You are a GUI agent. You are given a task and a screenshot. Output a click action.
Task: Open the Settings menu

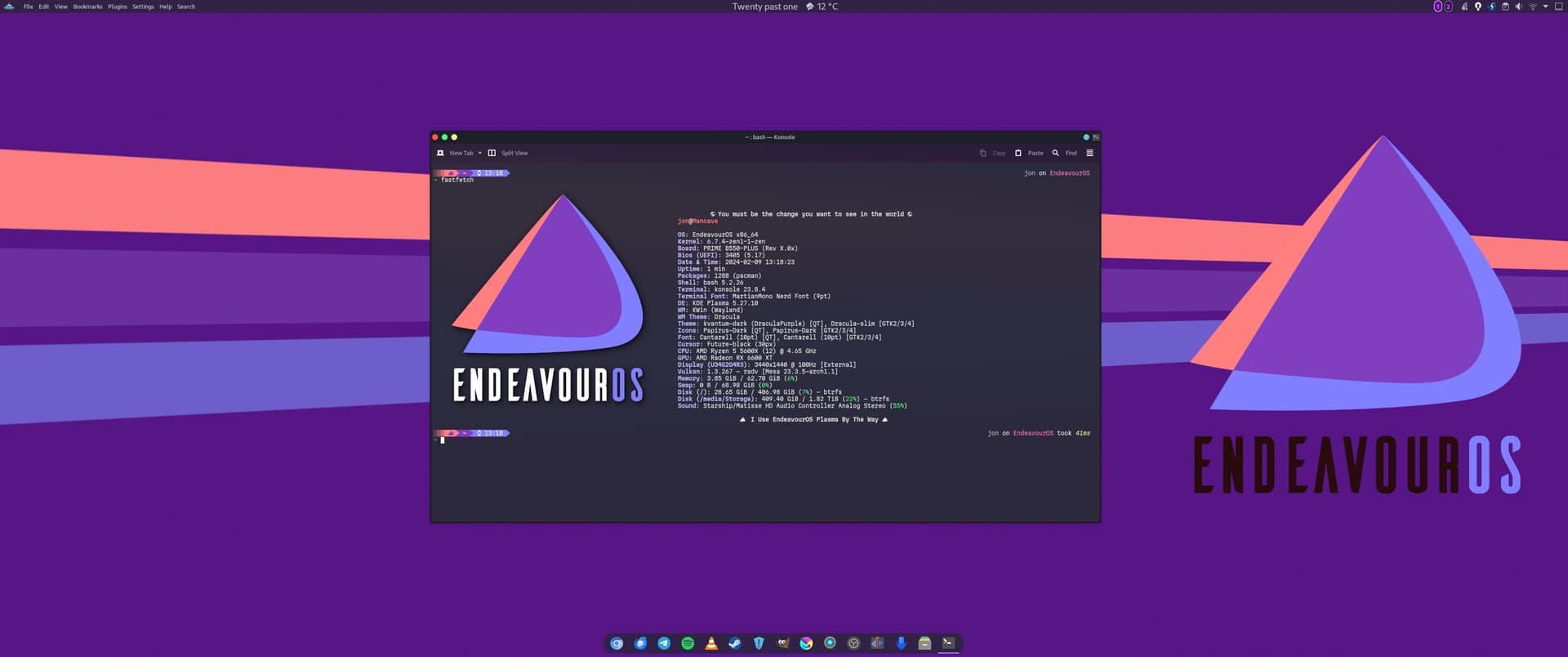(143, 7)
